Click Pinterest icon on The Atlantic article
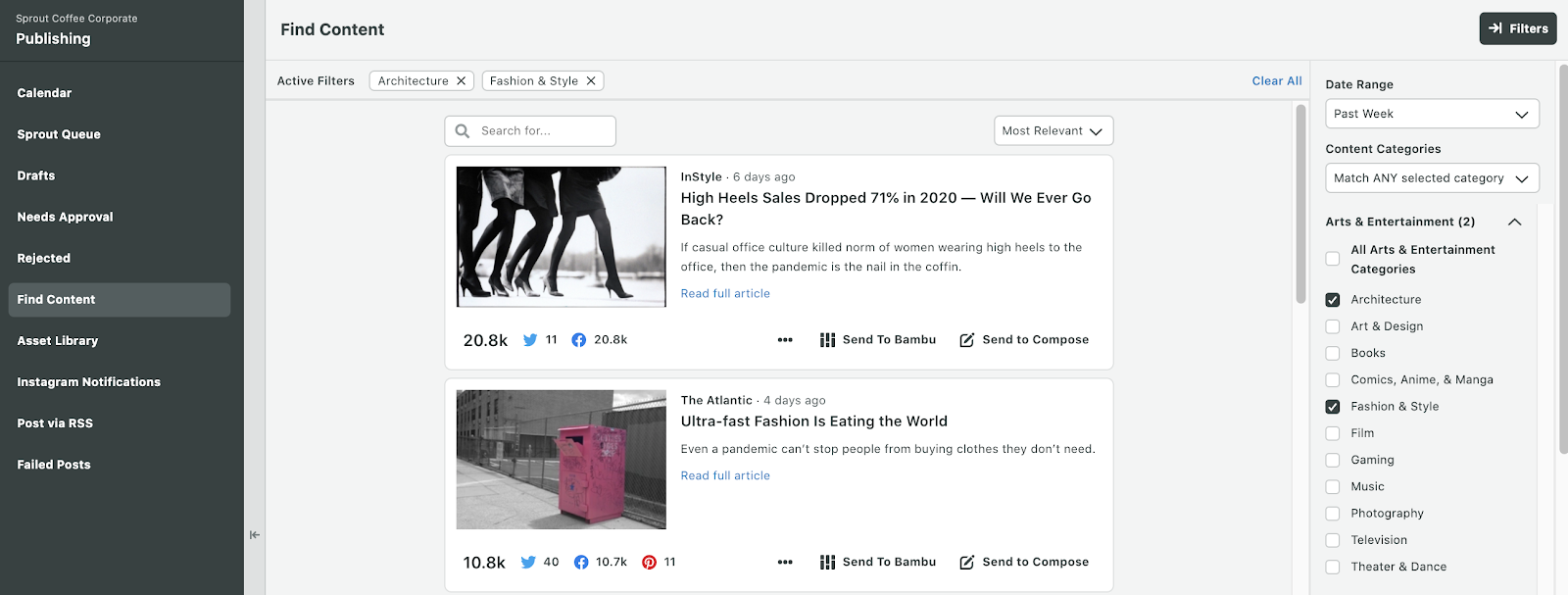Screen dimensions: 1568x595 (x=649, y=563)
